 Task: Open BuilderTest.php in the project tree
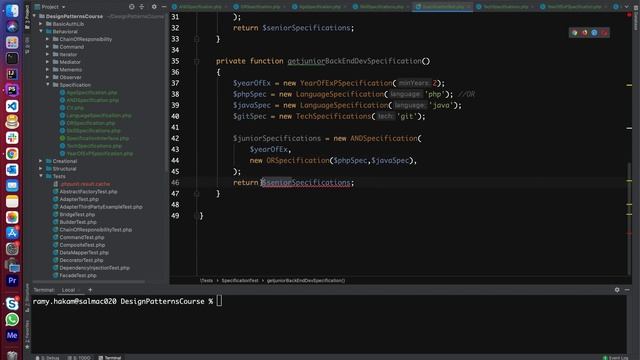pyautogui.click(x=78, y=222)
